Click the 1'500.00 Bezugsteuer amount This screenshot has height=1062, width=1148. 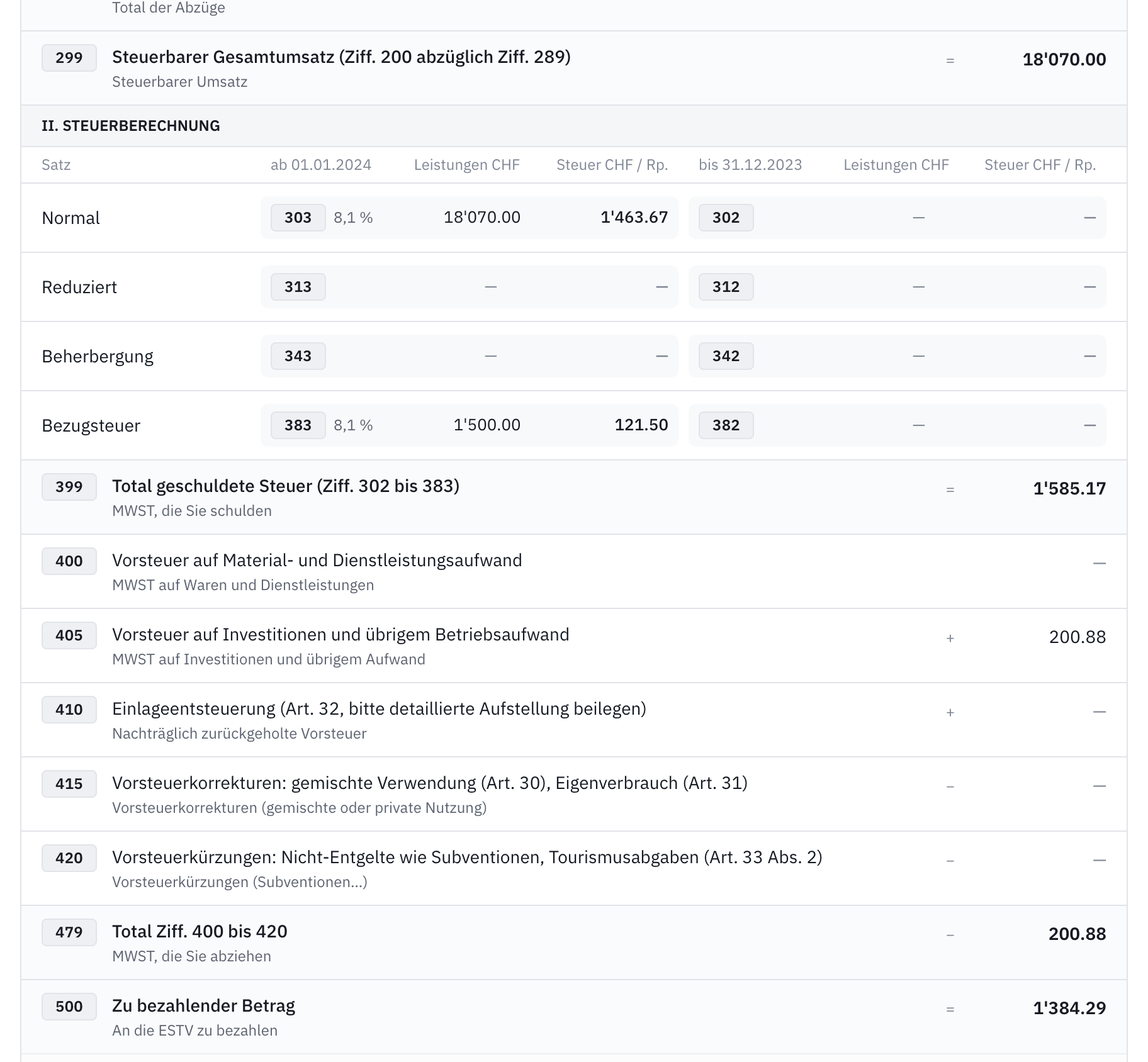pyautogui.click(x=487, y=425)
